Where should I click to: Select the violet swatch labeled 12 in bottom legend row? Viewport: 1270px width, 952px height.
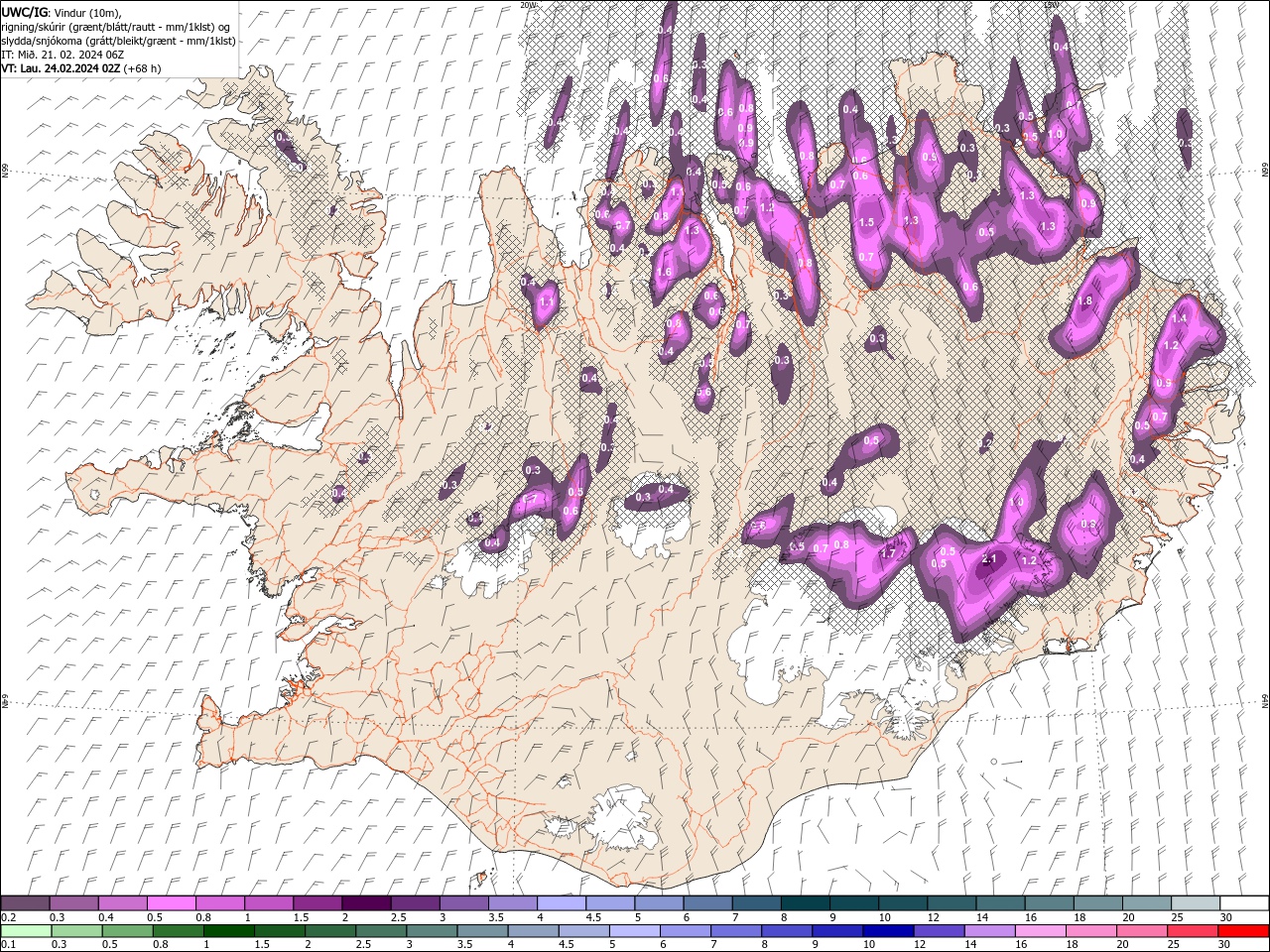click(x=939, y=931)
